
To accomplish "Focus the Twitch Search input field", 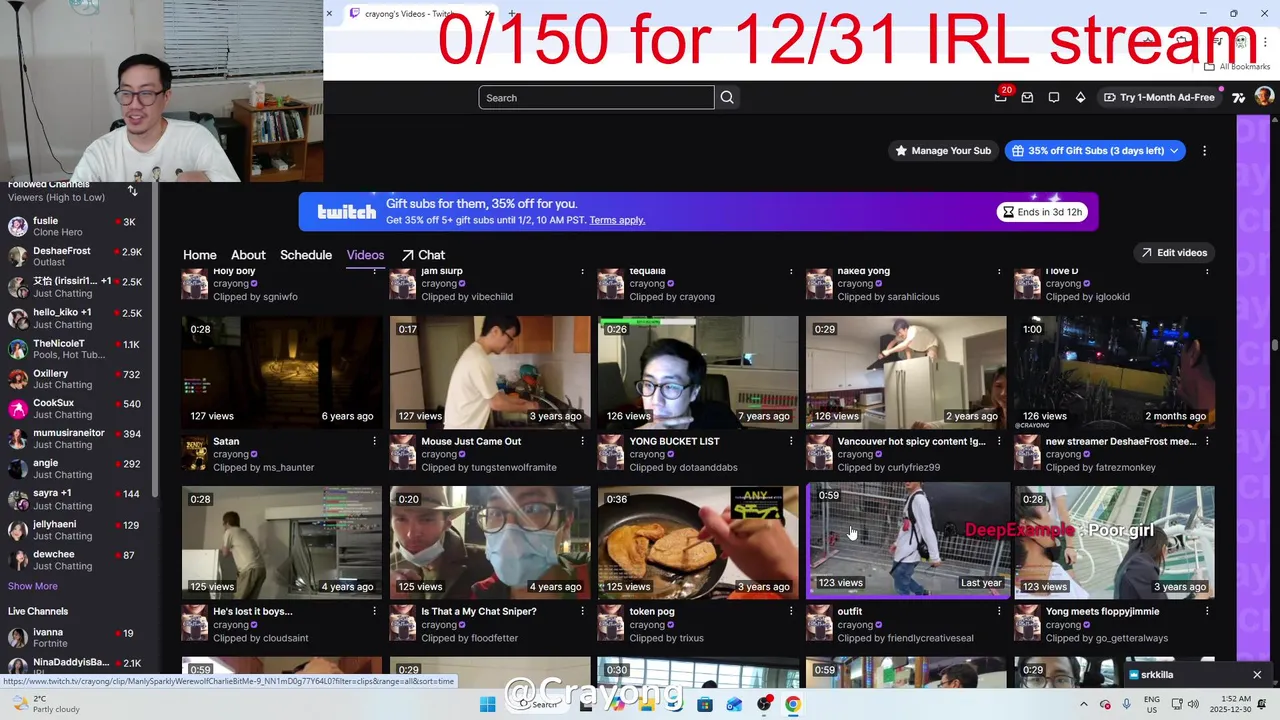I will [596, 97].
